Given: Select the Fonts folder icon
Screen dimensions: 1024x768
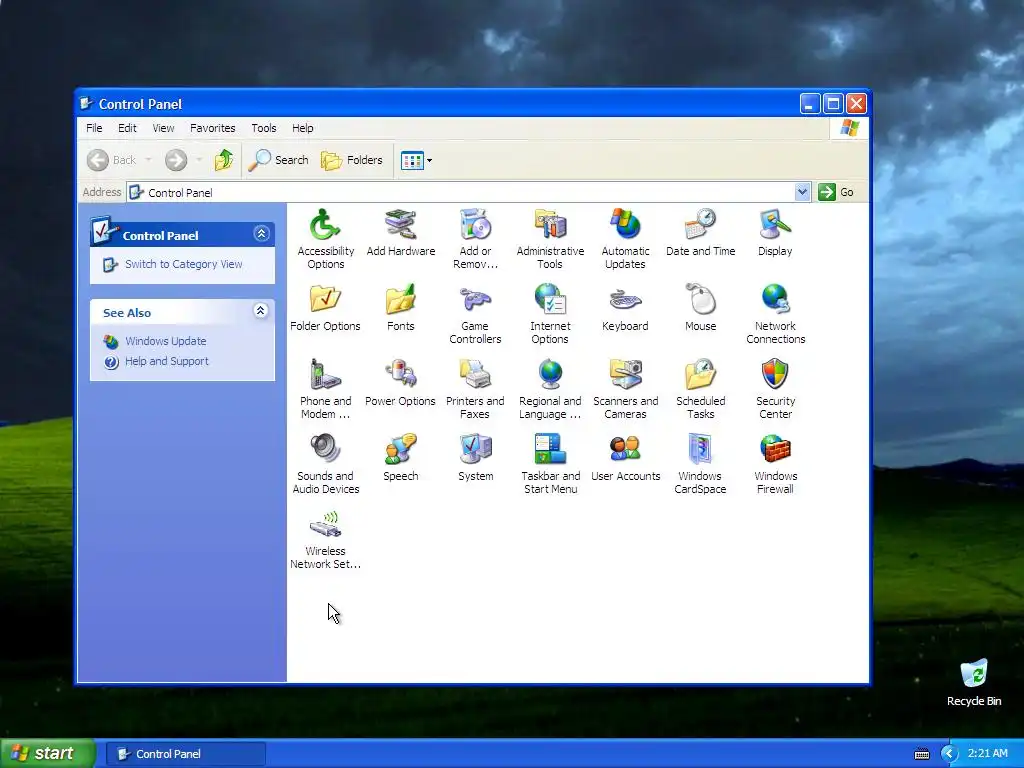Looking at the screenshot, I should click(x=400, y=308).
